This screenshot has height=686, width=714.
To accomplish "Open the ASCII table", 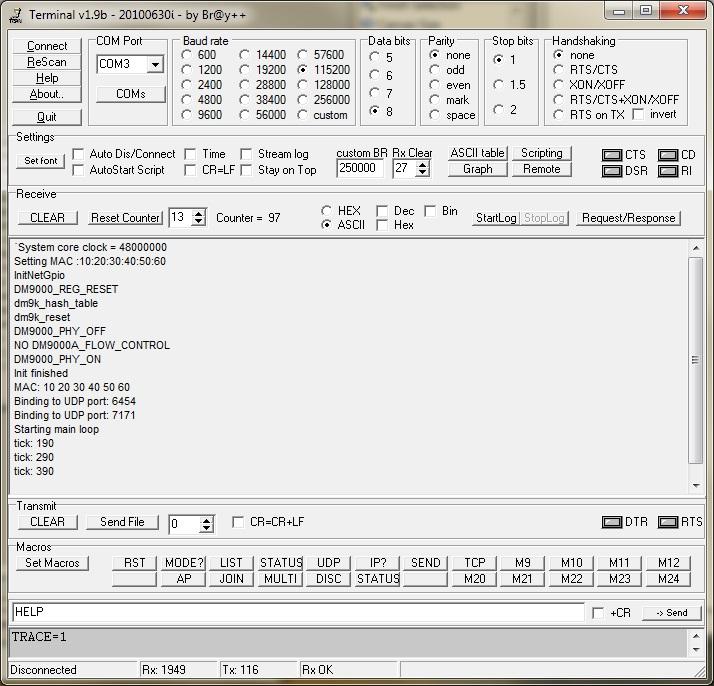I will (x=477, y=153).
